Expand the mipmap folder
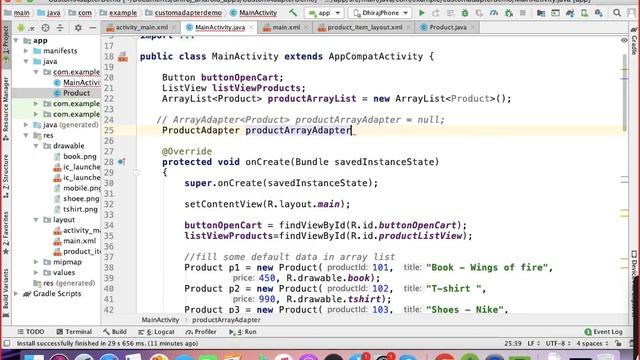Image resolution: width=640 pixels, height=360 pixels. (36, 262)
